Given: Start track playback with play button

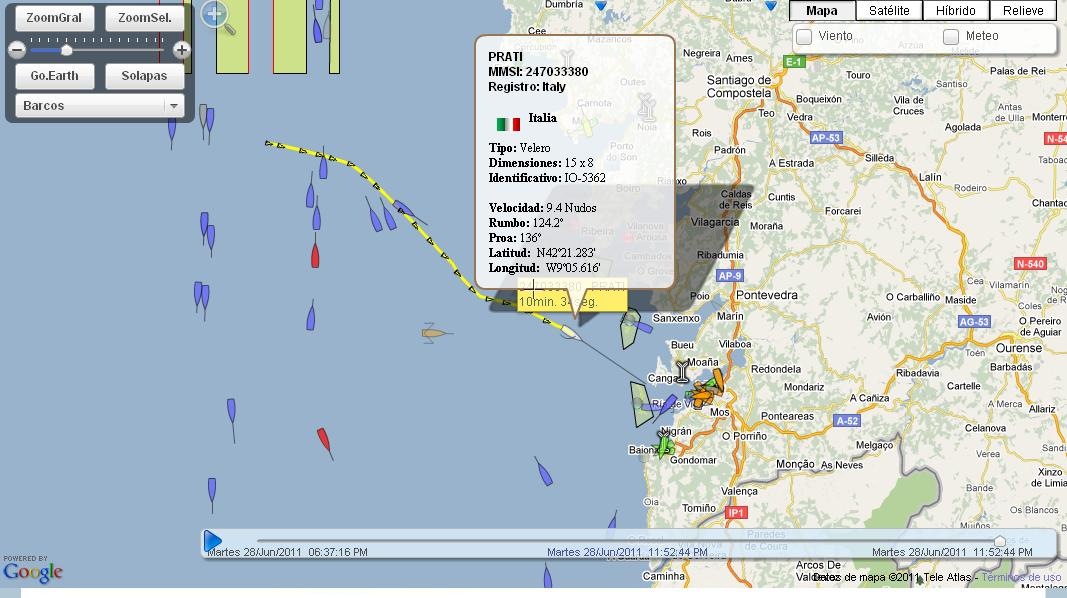Looking at the screenshot, I should 212,541.
